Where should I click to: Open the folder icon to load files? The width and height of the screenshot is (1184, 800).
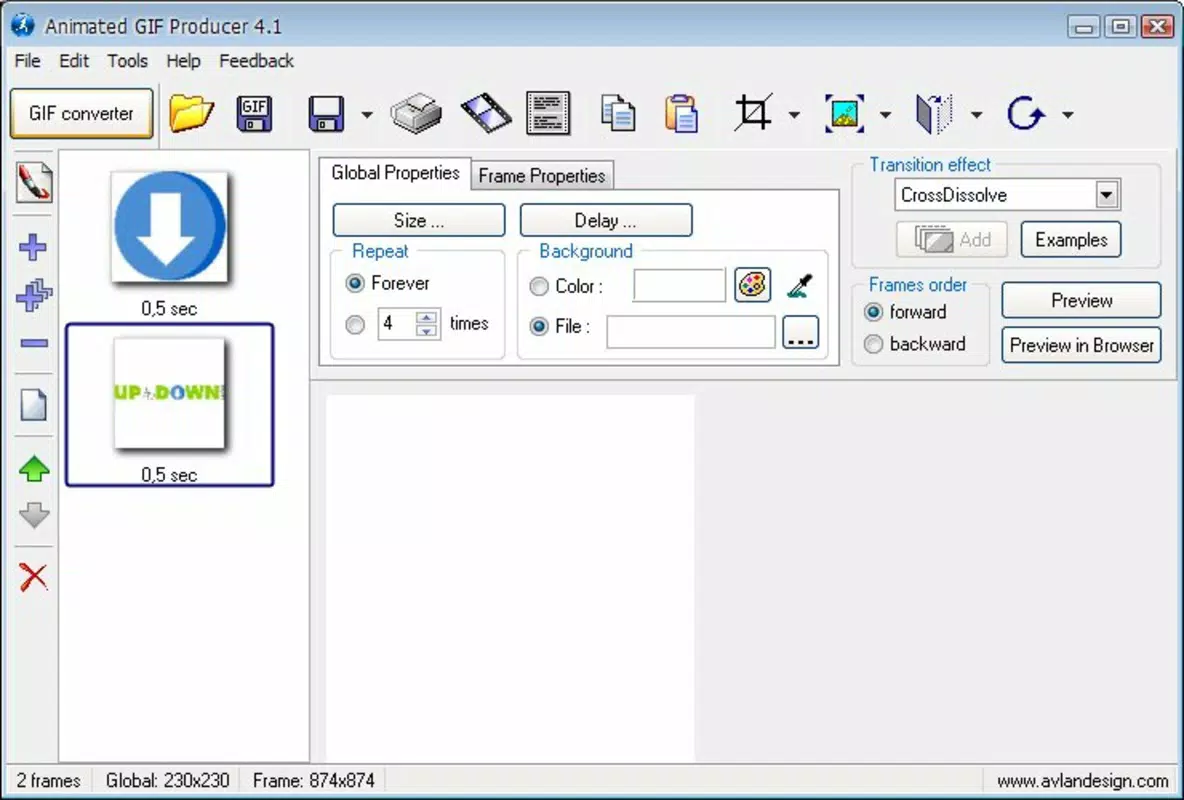click(191, 114)
